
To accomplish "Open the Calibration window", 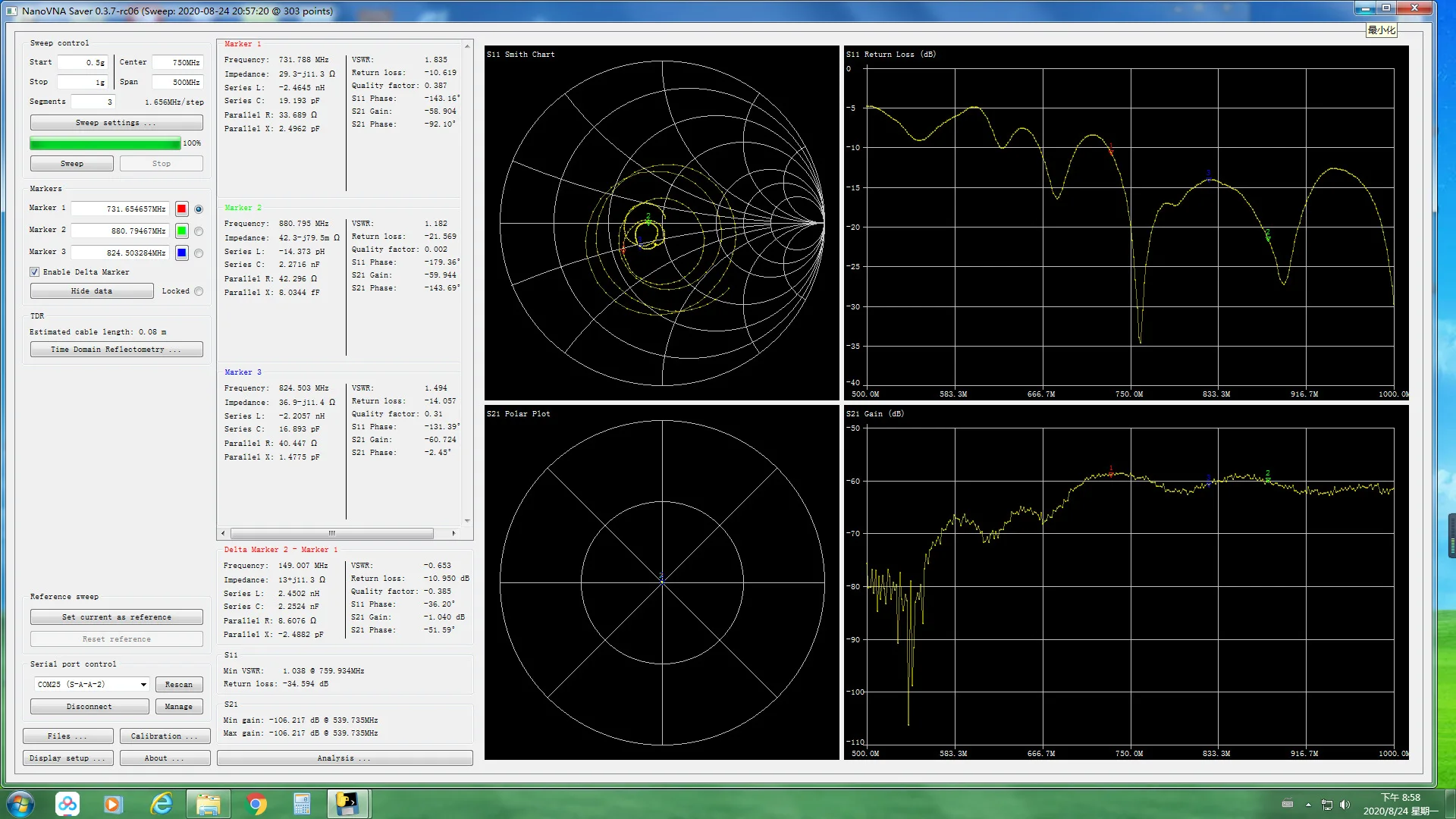I will pos(165,736).
